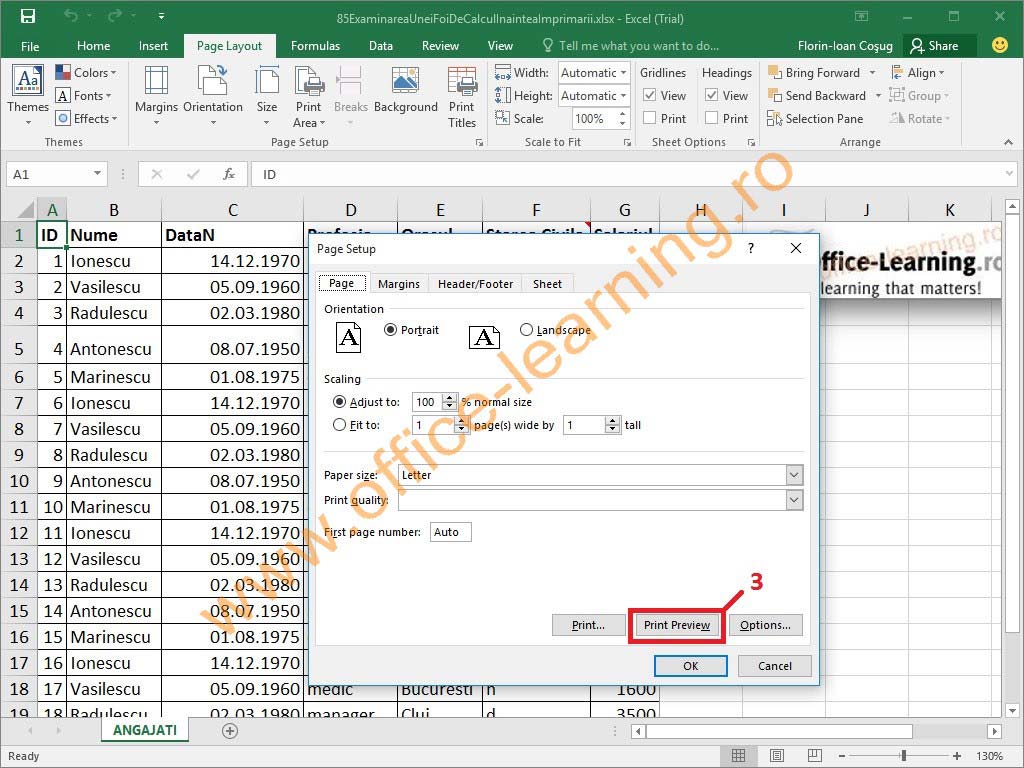Open the Insert ribbon tab
Image resolution: width=1024 pixels, height=768 pixels.
153,46
